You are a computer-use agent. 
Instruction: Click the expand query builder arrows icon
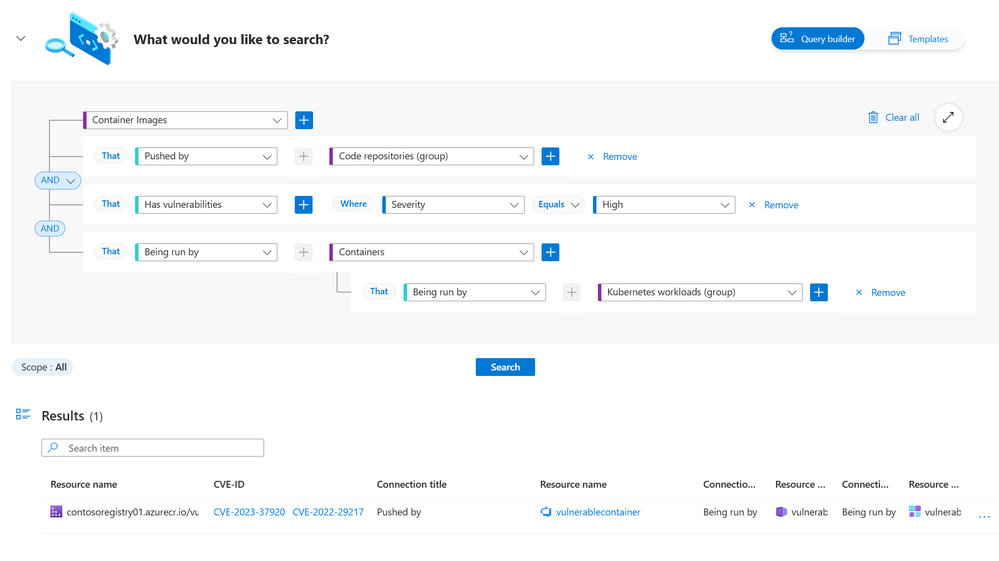[x=948, y=117]
